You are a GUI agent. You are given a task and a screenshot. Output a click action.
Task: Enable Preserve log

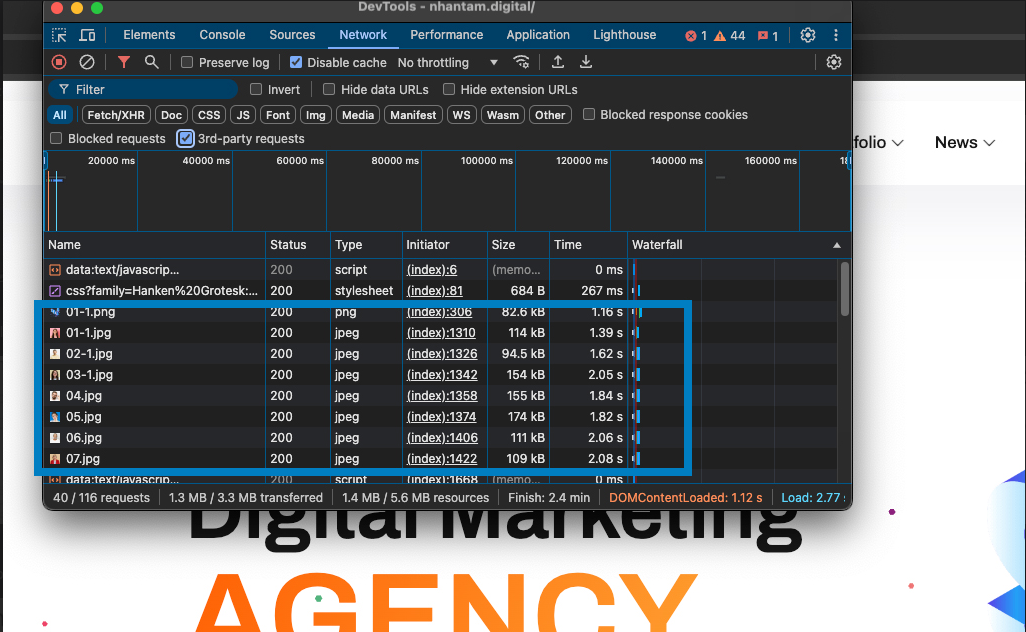pos(186,62)
